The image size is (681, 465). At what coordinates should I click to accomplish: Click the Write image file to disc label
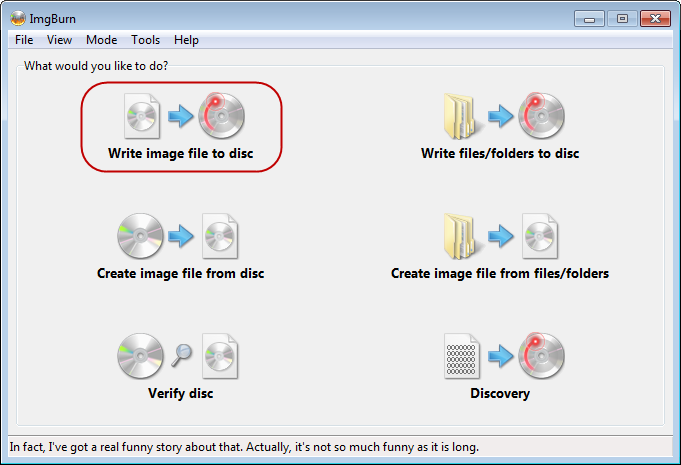coord(181,153)
